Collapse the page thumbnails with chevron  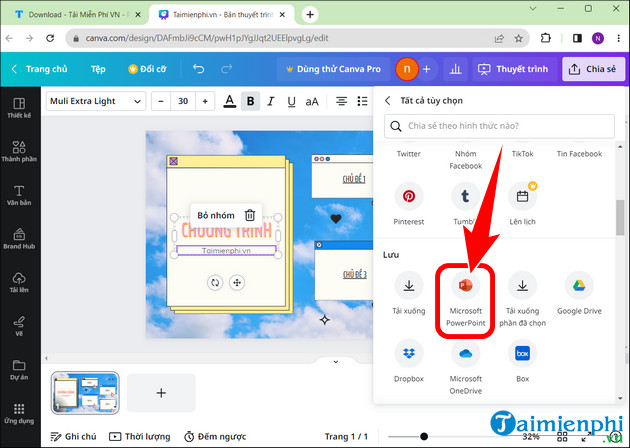336,362
